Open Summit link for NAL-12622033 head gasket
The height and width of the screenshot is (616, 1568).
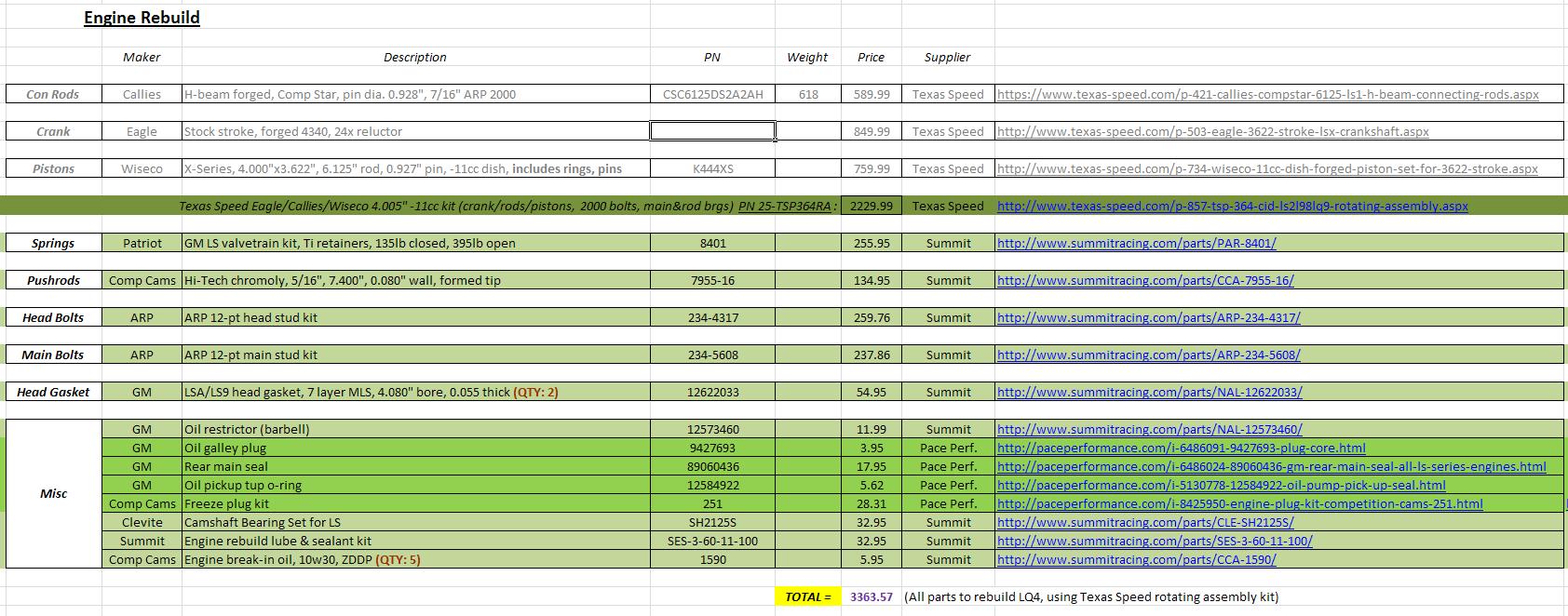coord(1149,392)
